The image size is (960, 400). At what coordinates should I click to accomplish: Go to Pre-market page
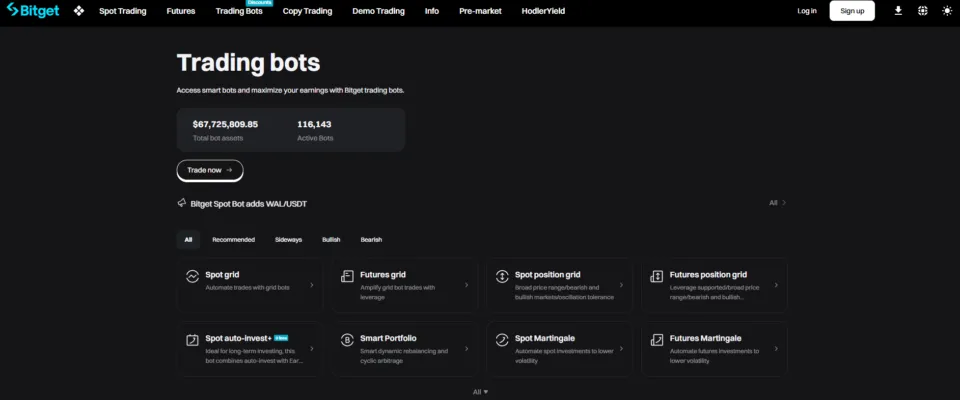pyautogui.click(x=480, y=11)
